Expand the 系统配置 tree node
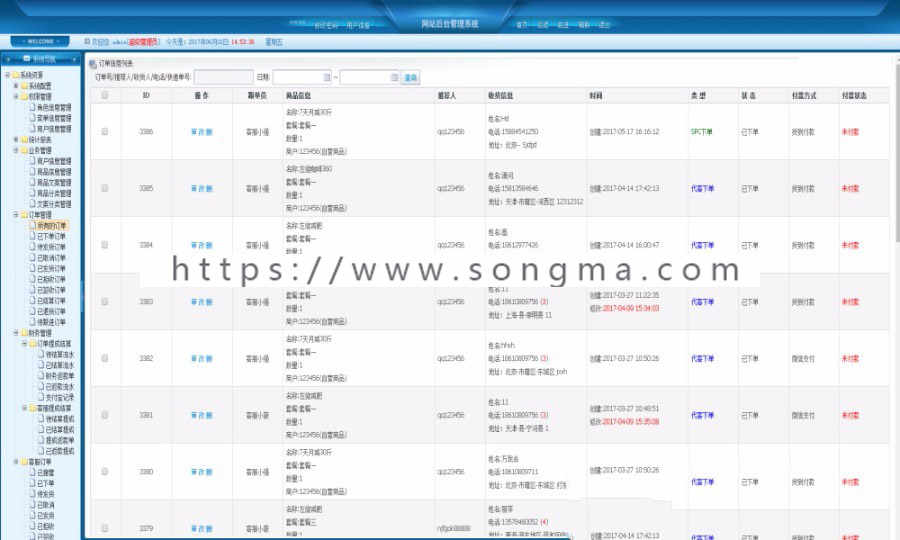900x540 pixels. (16, 86)
